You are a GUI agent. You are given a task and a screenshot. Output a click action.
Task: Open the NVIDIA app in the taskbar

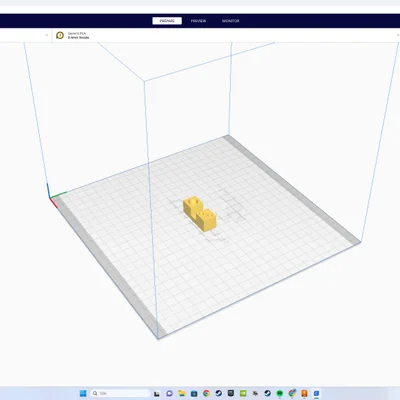pyautogui.click(x=243, y=393)
